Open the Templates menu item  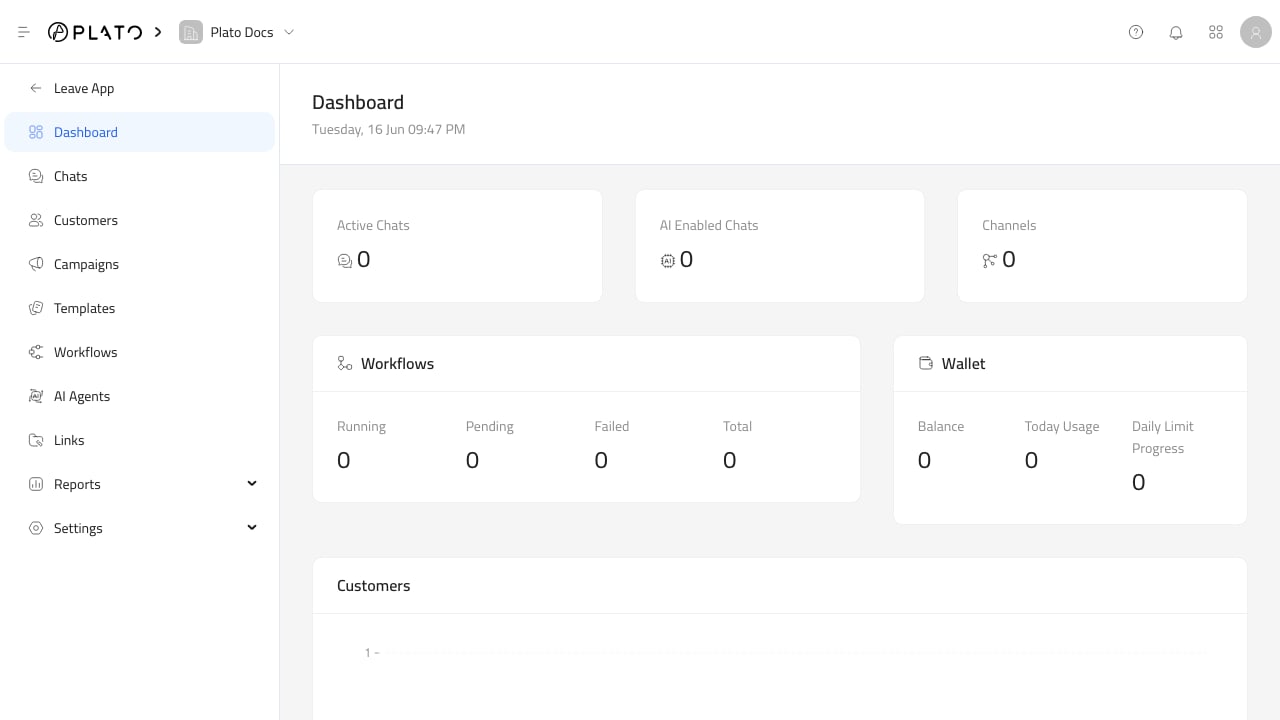140,308
